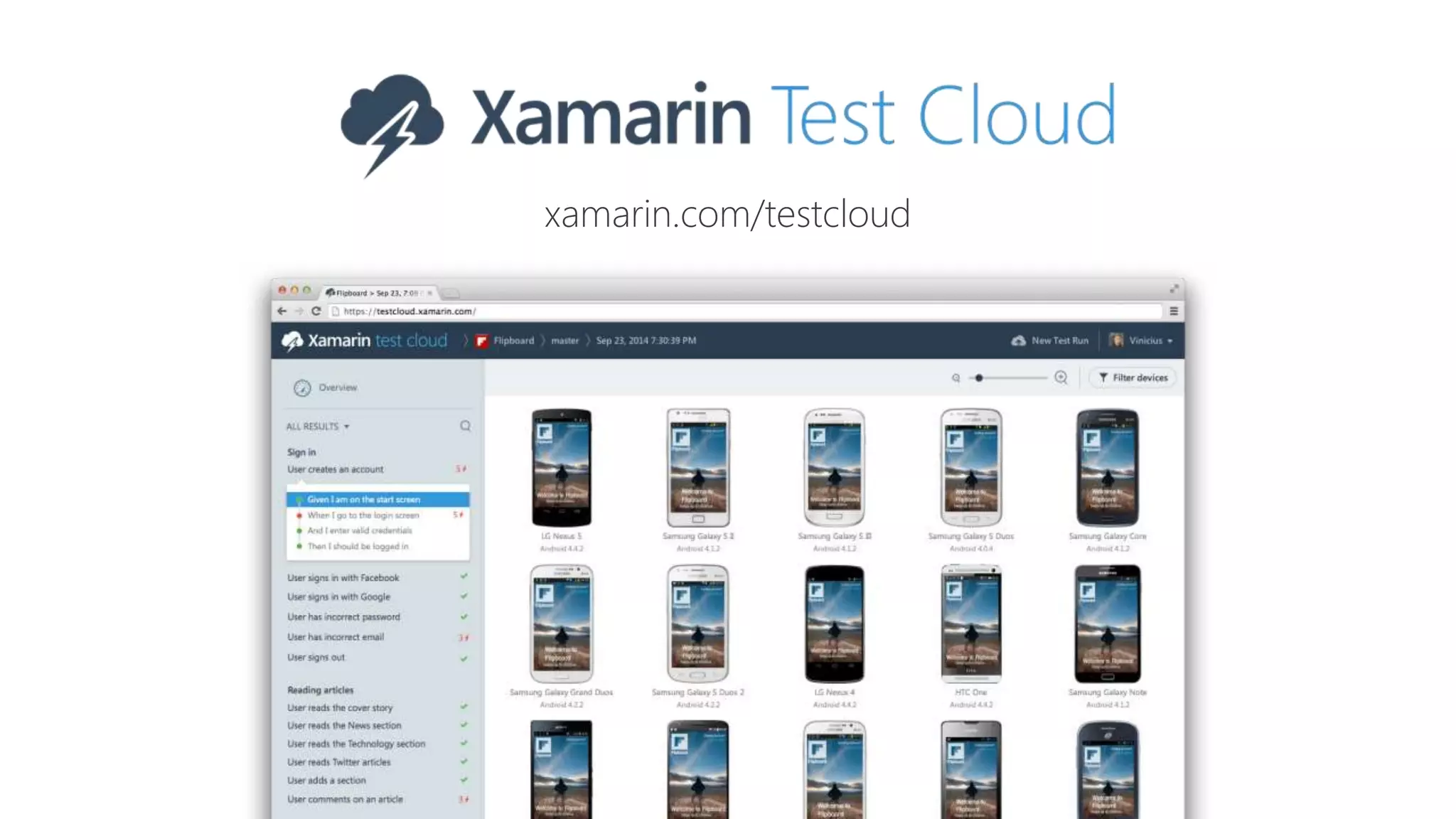Click the Reading articles group heading
Image resolution: width=1456 pixels, height=819 pixels.
click(x=320, y=690)
